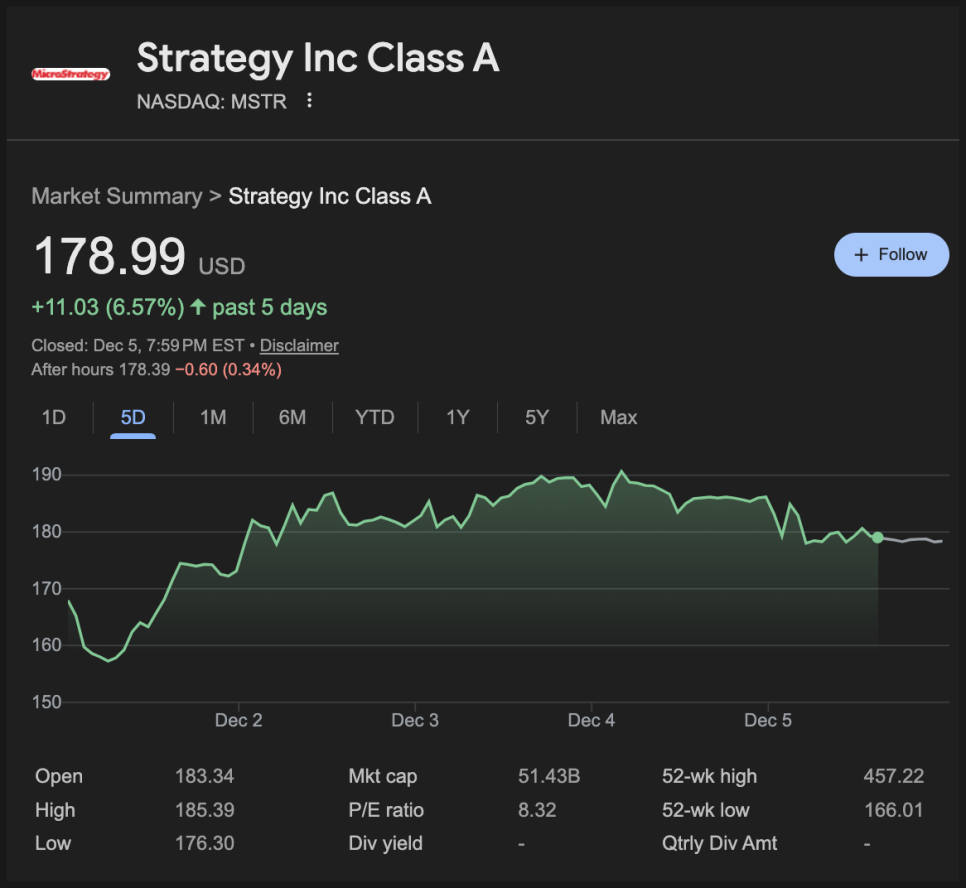966x888 pixels.
Task: Click the Mkt cap value 51.43B
Action: point(549,776)
